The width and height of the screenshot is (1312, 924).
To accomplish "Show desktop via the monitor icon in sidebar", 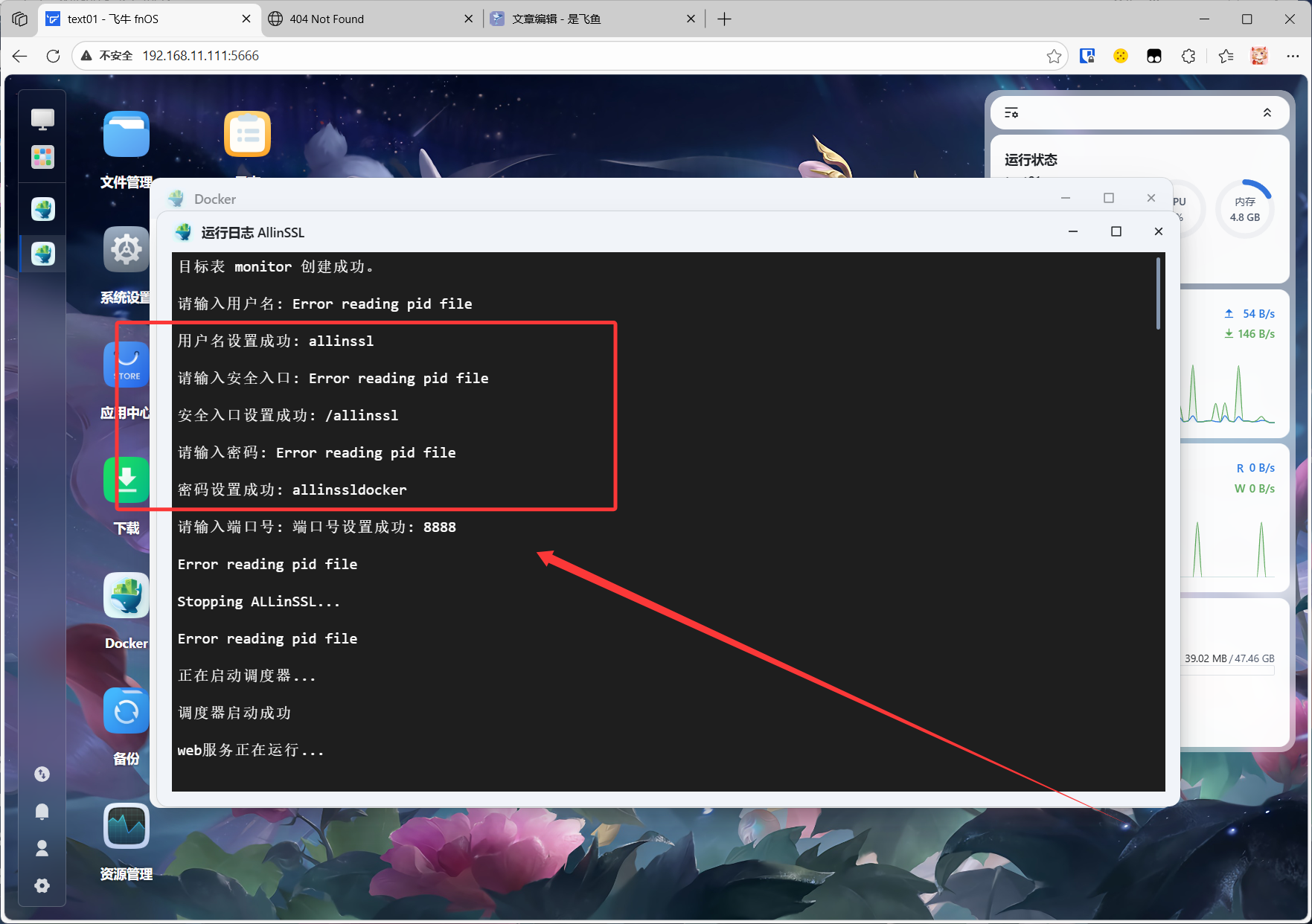I will pyautogui.click(x=42, y=118).
